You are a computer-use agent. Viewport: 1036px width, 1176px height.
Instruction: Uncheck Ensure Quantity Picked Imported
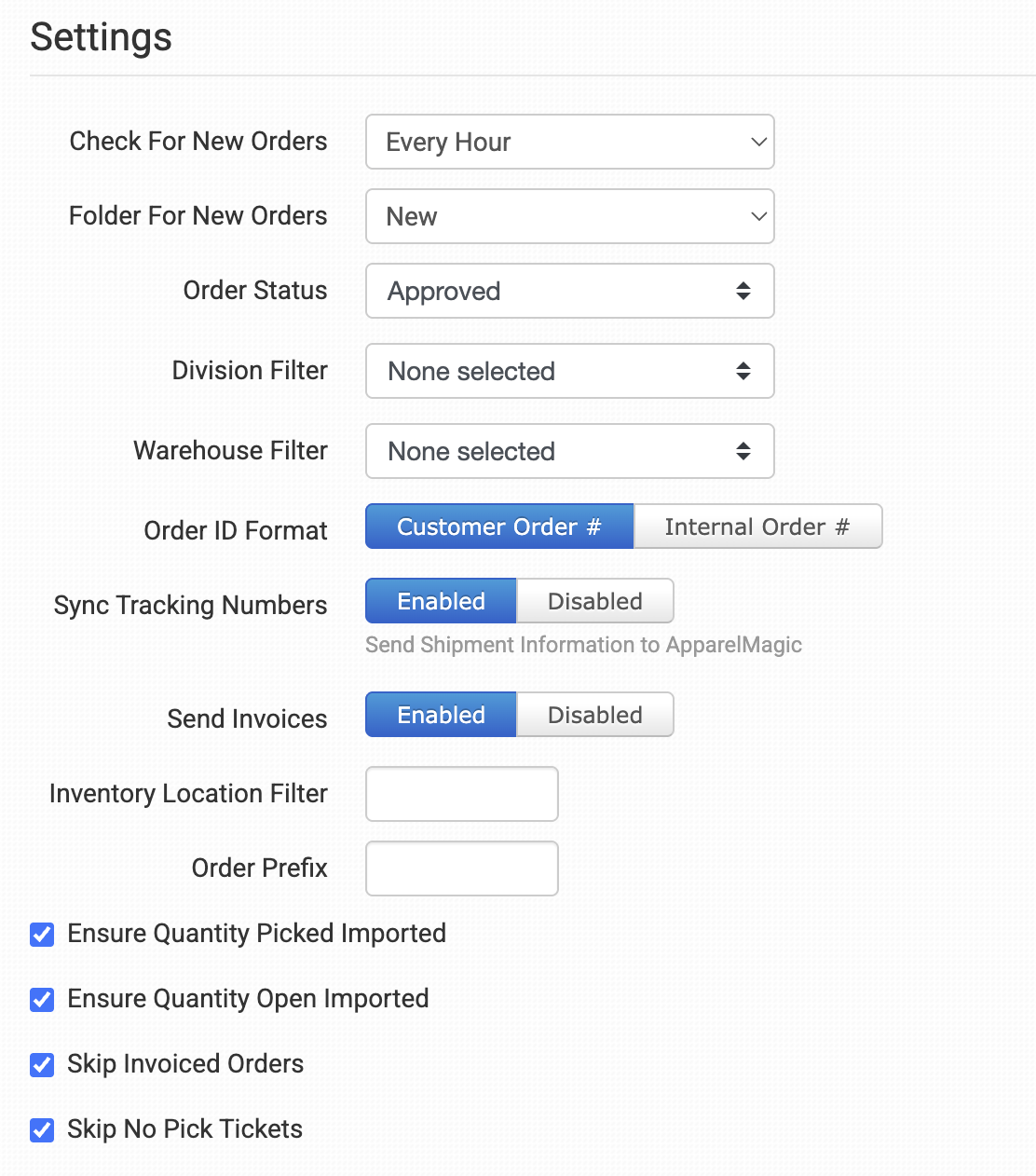[42, 935]
